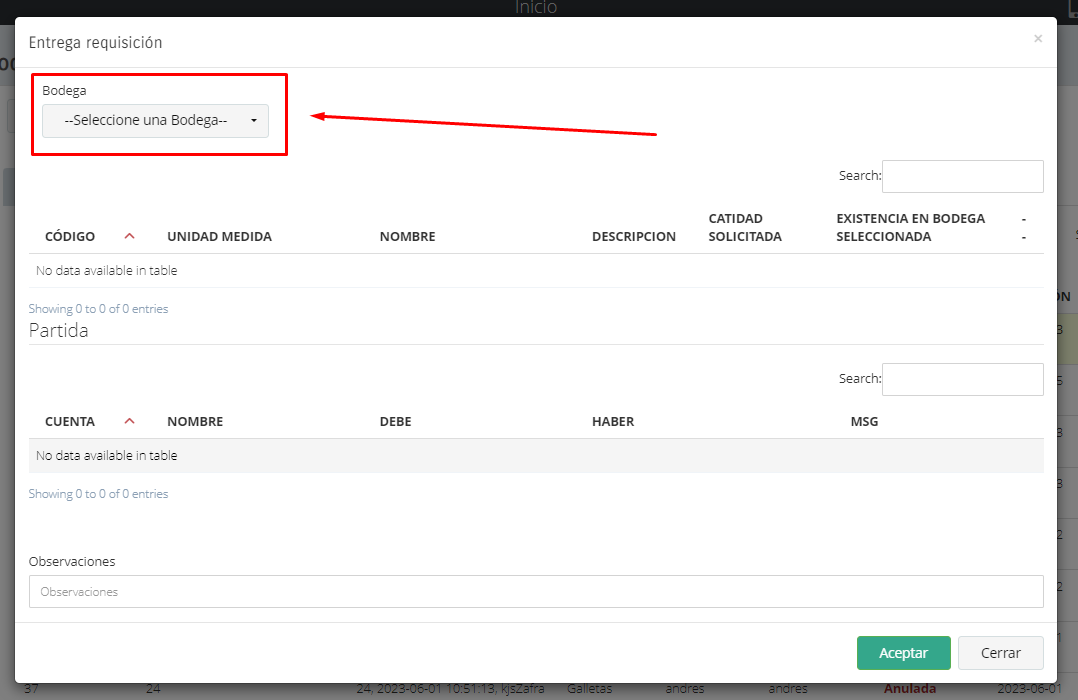Open the Bodega selection dropdown
Viewport: 1078px width, 700px height.
point(155,120)
